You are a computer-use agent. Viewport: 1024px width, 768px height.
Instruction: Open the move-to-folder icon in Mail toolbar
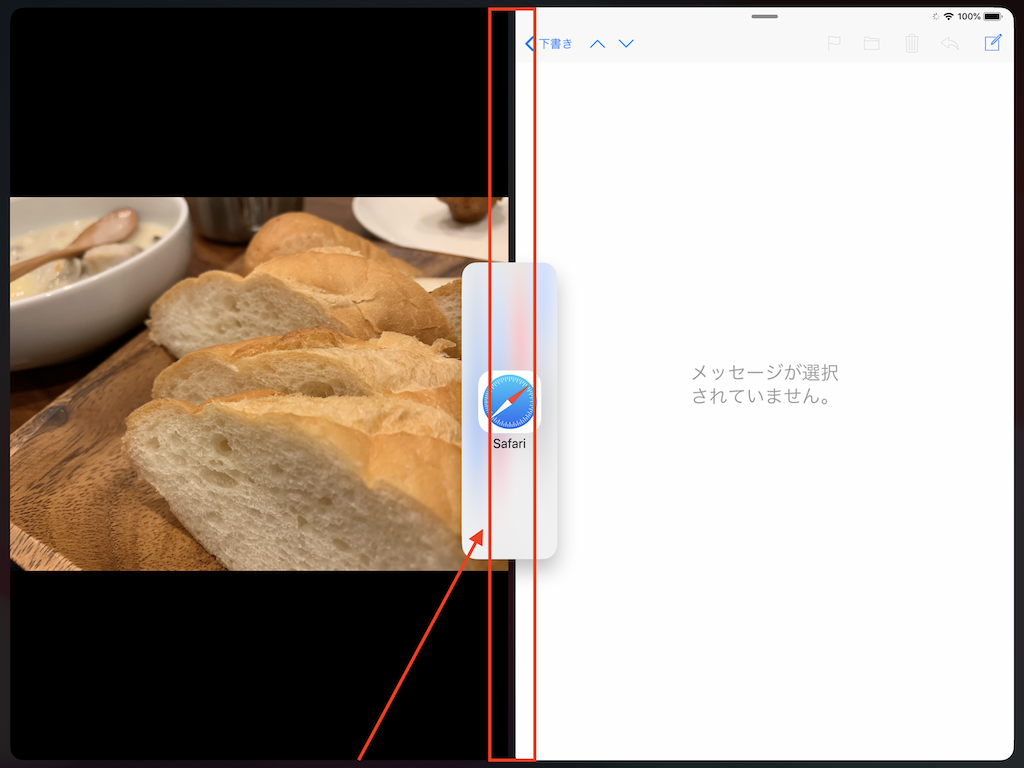871,43
